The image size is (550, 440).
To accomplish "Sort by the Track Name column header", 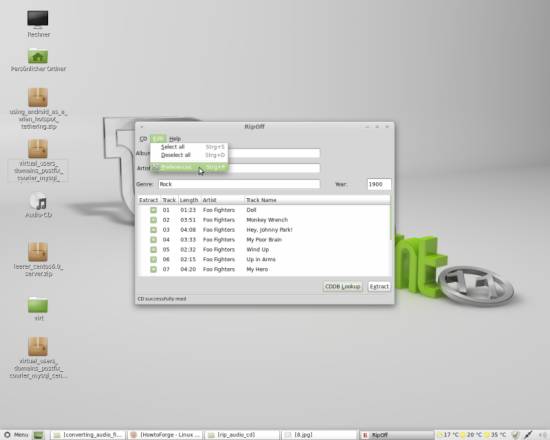I will coord(317,200).
